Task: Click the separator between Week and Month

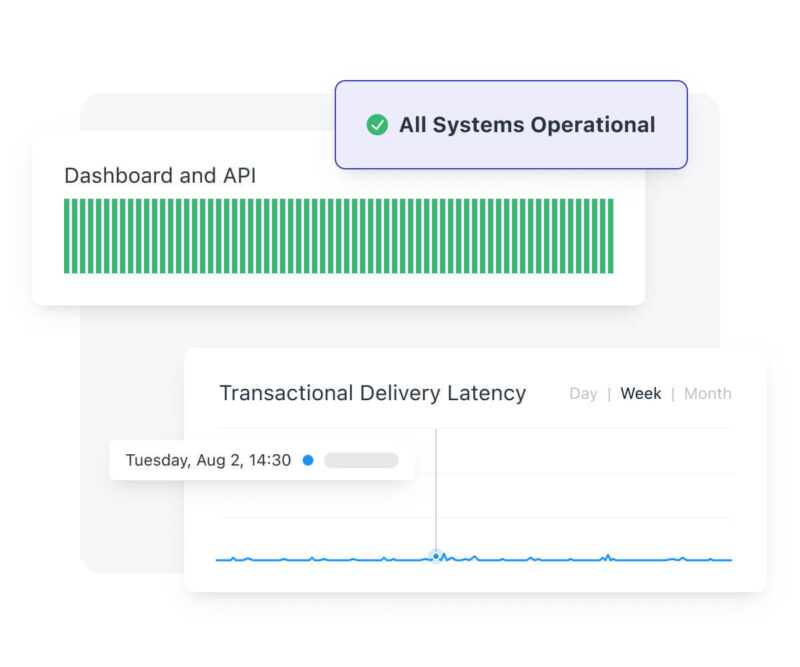Action: [x=672, y=394]
